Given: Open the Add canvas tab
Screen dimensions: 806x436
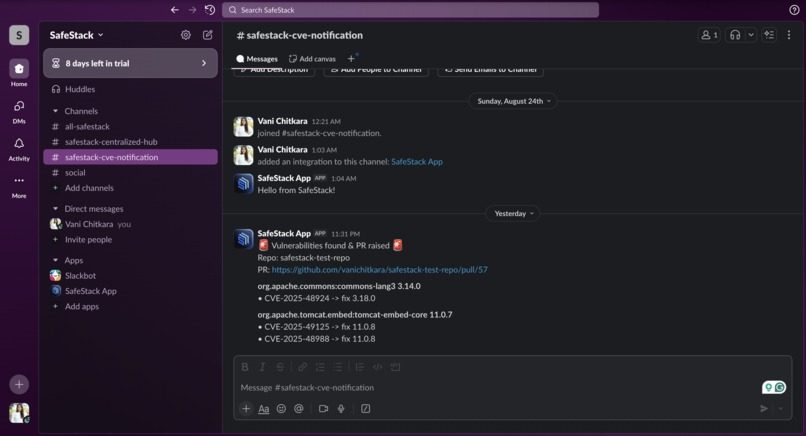Looking at the screenshot, I should 312,59.
